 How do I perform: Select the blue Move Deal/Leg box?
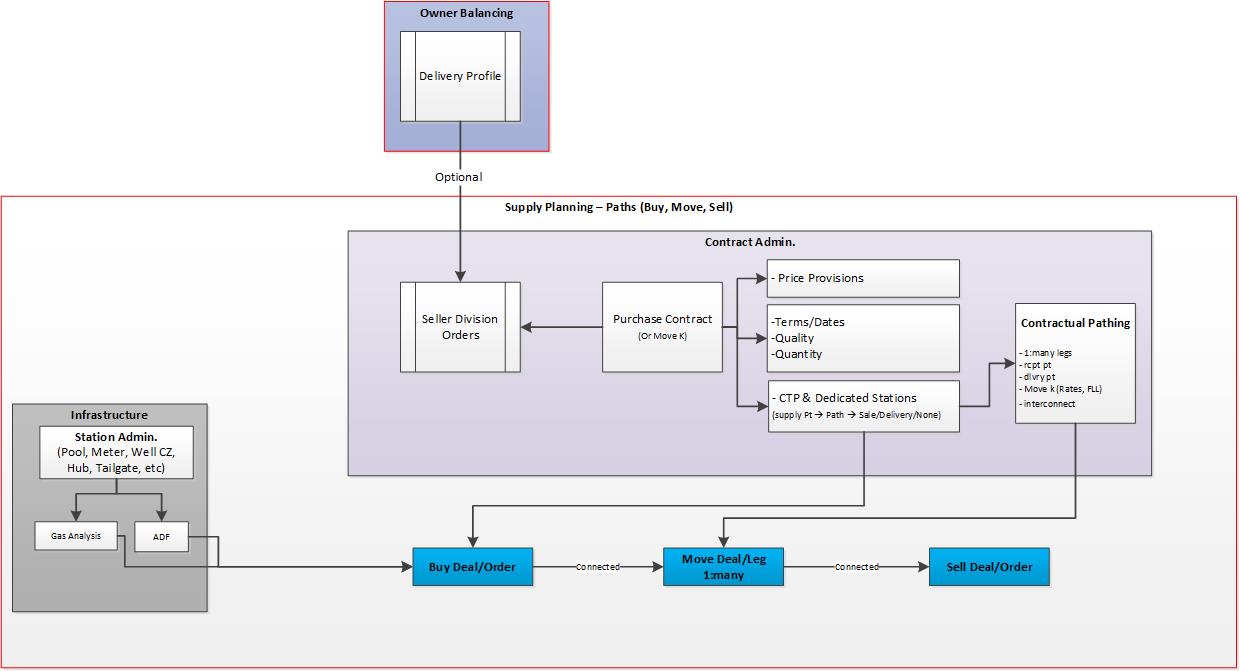coord(723,567)
